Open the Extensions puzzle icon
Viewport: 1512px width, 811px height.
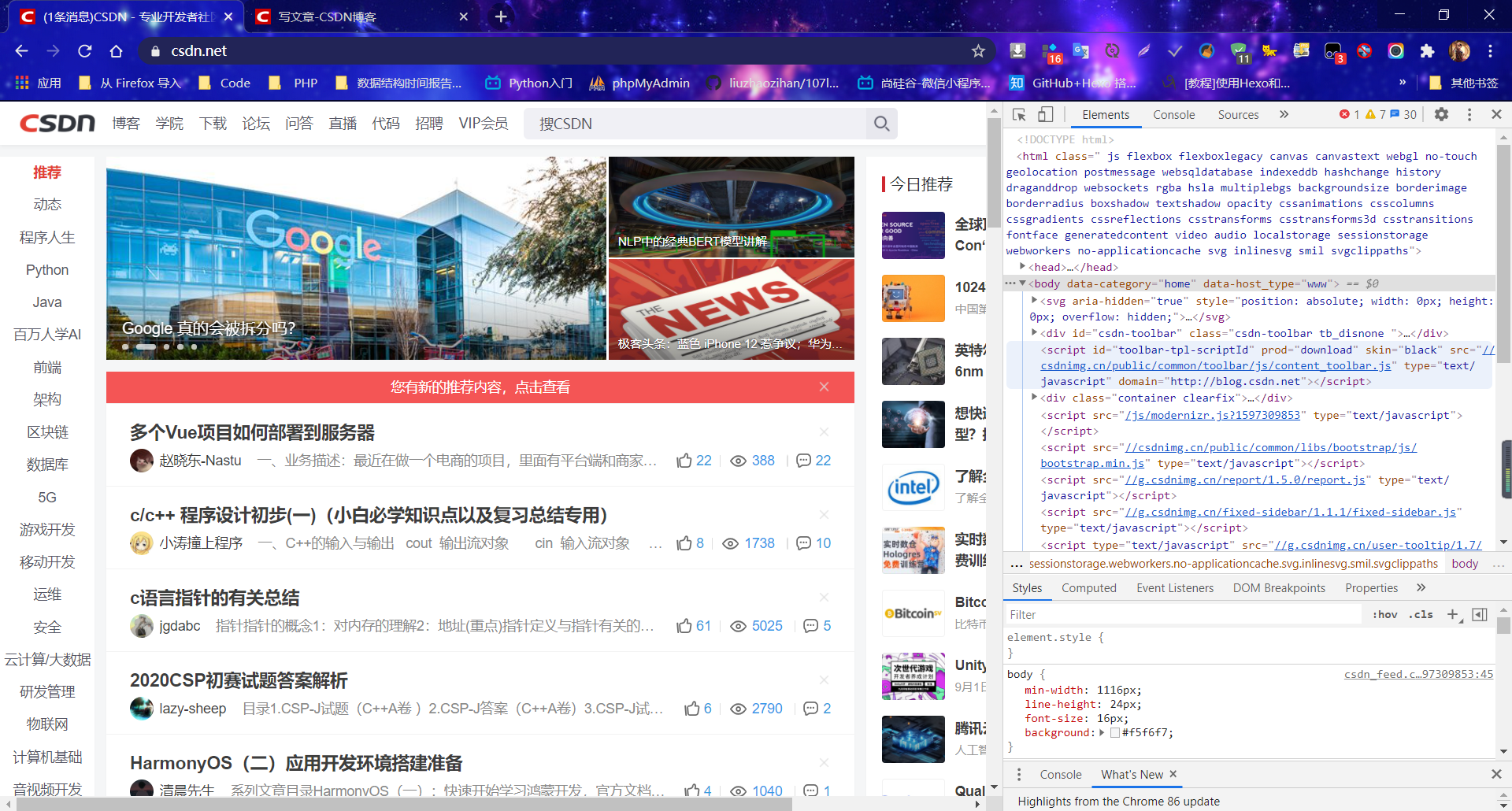[x=1427, y=50]
